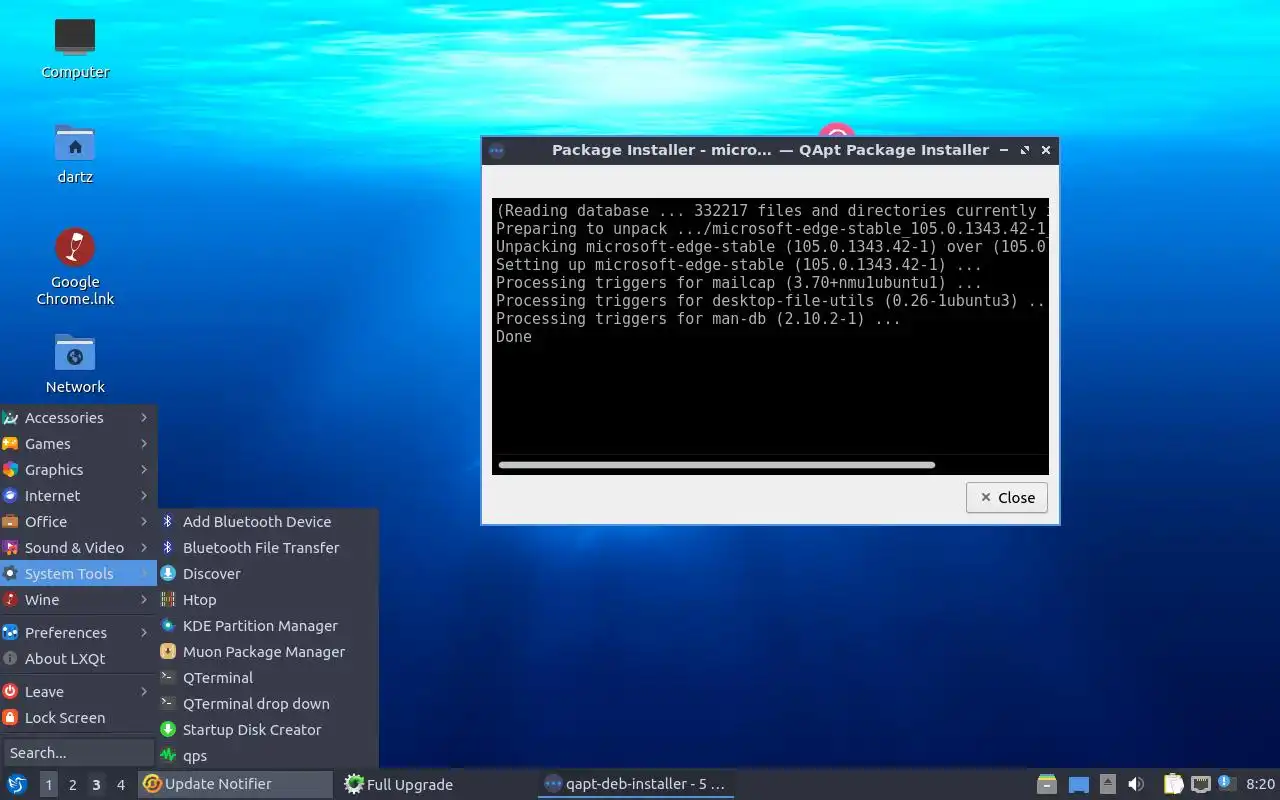
Task: Select the Google Chrome.lnk desktop shortcut
Action: tap(75, 266)
